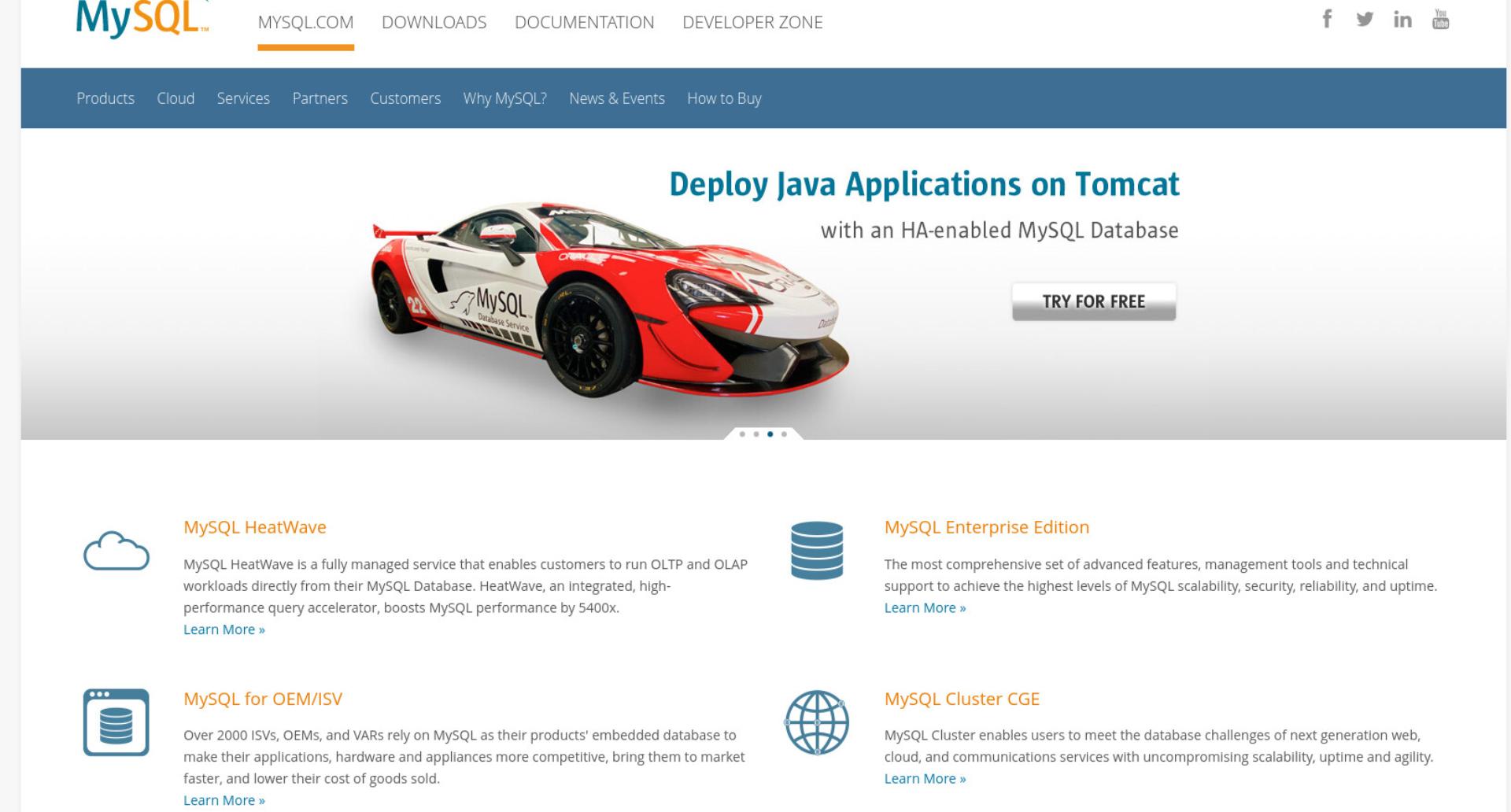Open the Services menu item
Image resolution: width=1511 pixels, height=812 pixels.
[243, 98]
